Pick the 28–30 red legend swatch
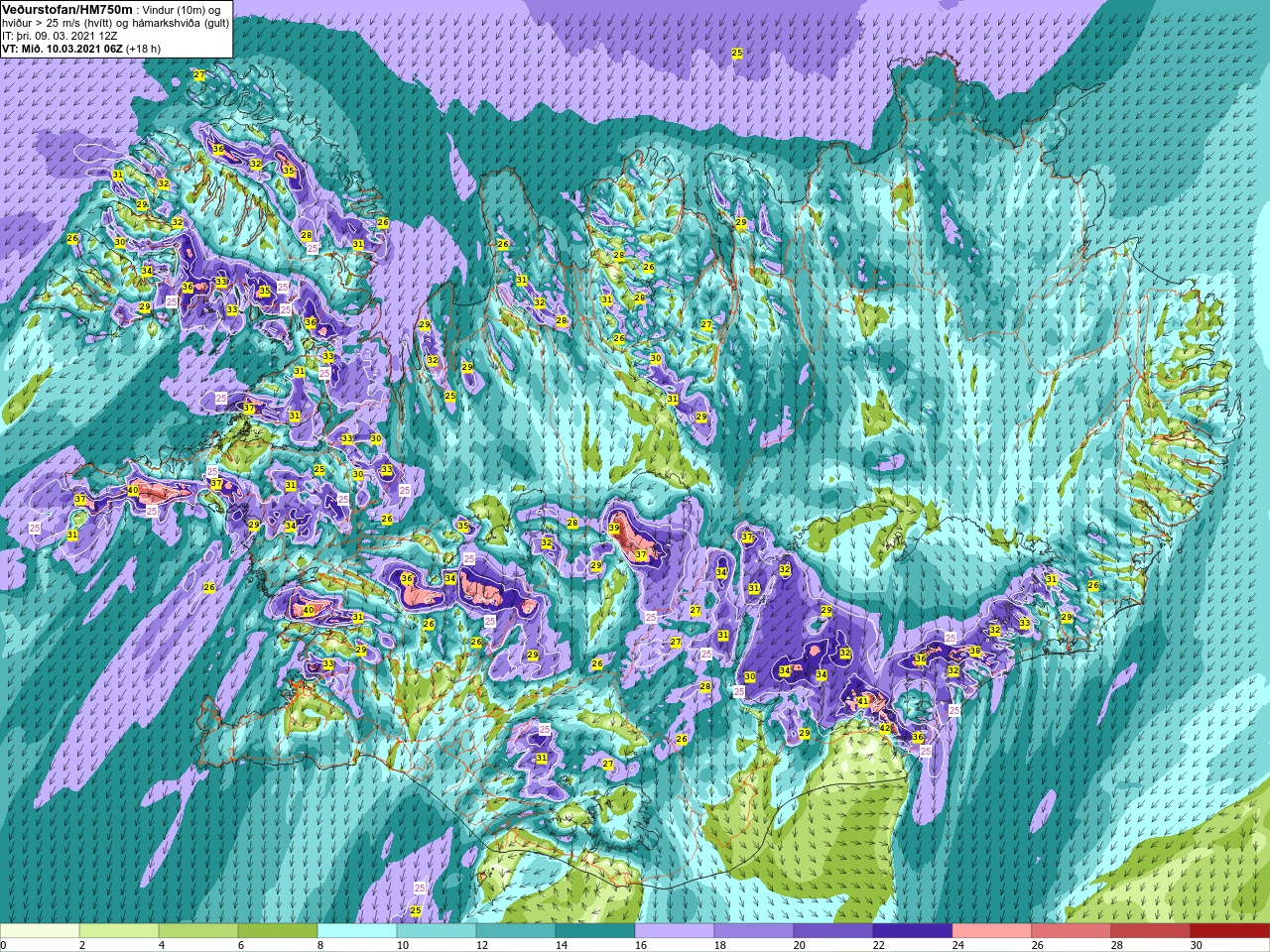This screenshot has width=1270, height=952. 1151,931
